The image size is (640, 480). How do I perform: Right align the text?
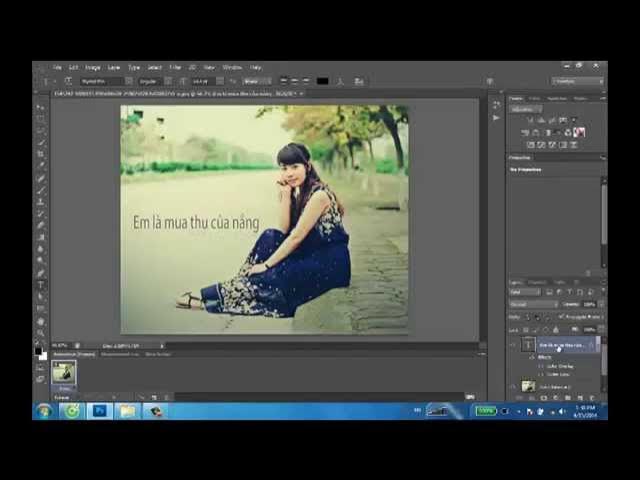tap(306, 81)
